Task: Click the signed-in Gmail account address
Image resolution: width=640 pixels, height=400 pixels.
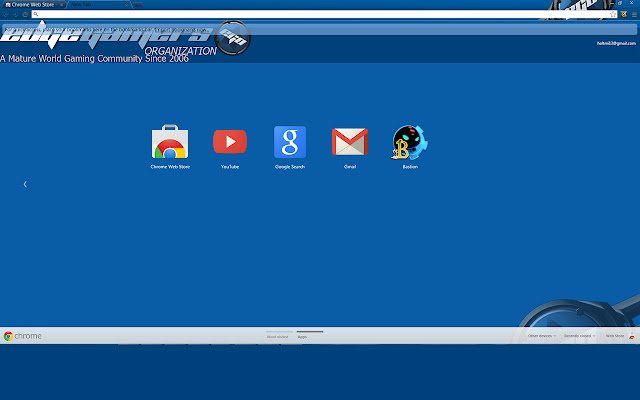Action: (616, 43)
